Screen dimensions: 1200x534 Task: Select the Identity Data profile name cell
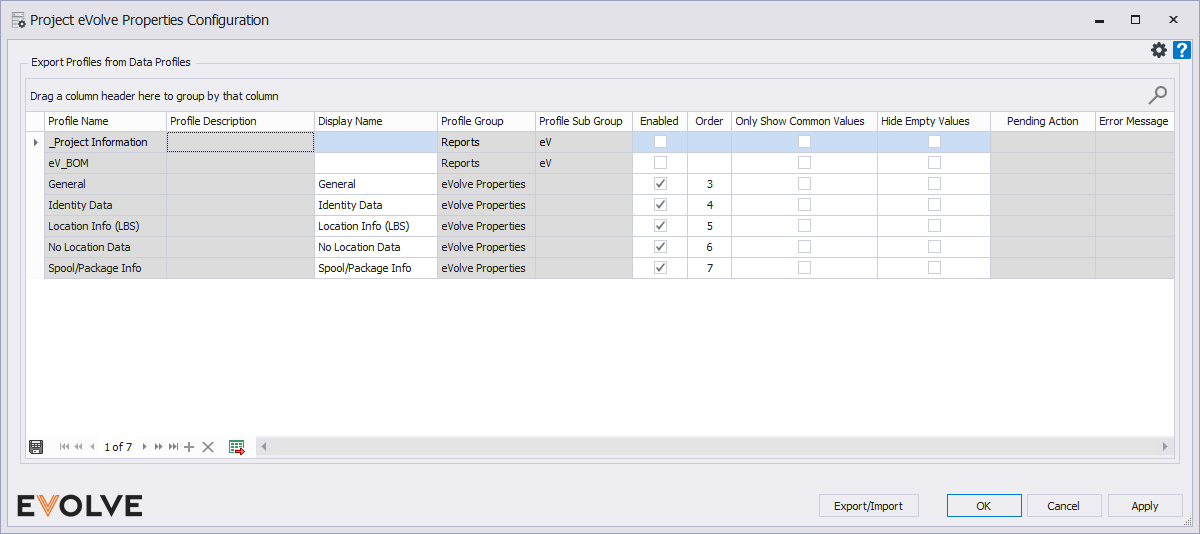(105, 205)
